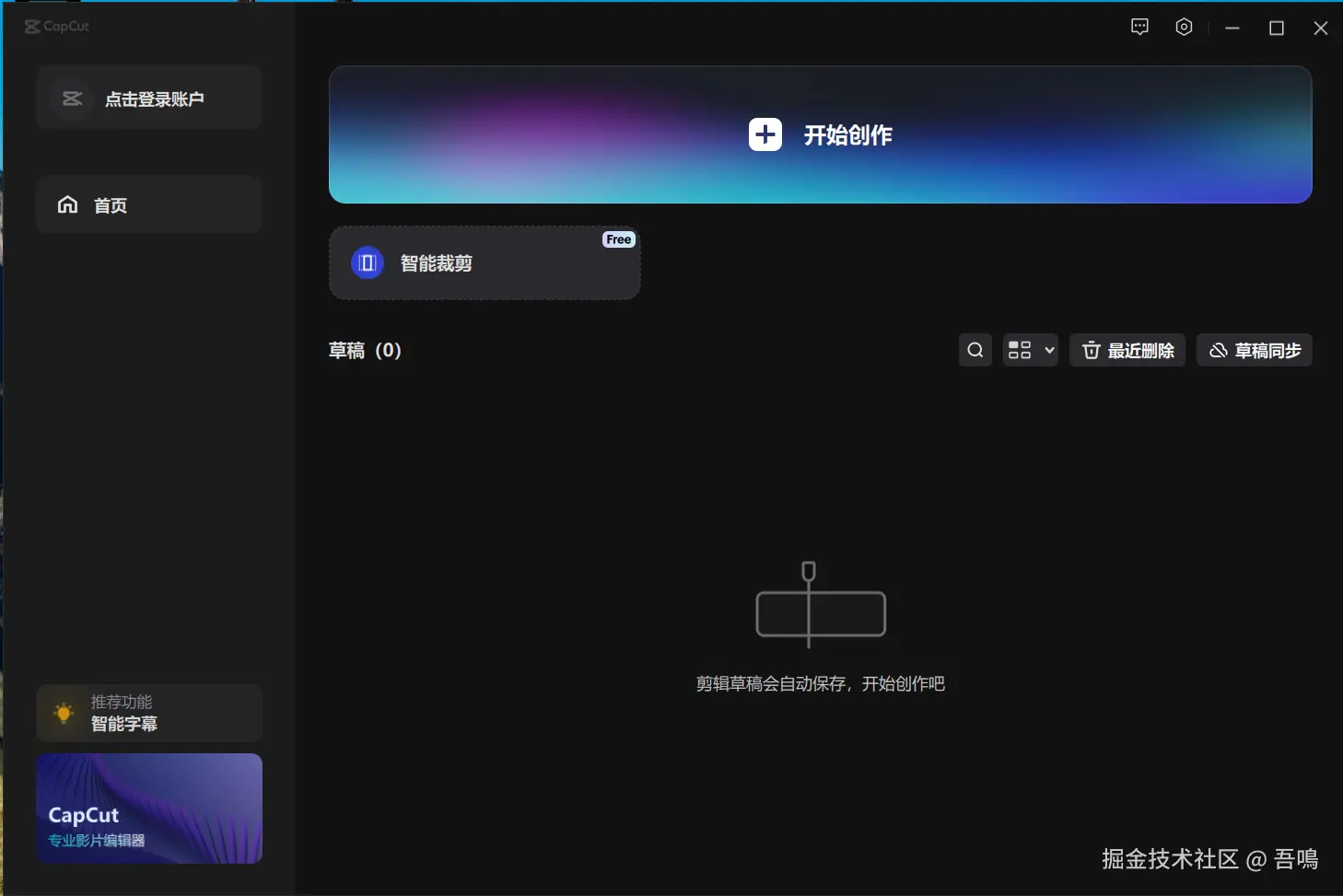This screenshot has height=896, width=1343.
Task: Expand the view layout dropdown arrow
Action: pos(1049,350)
